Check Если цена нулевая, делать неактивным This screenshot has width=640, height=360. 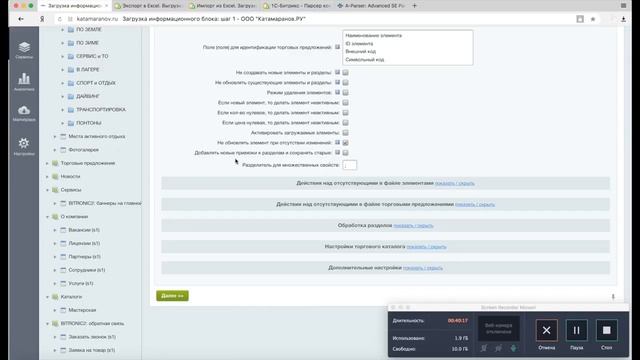345,122
